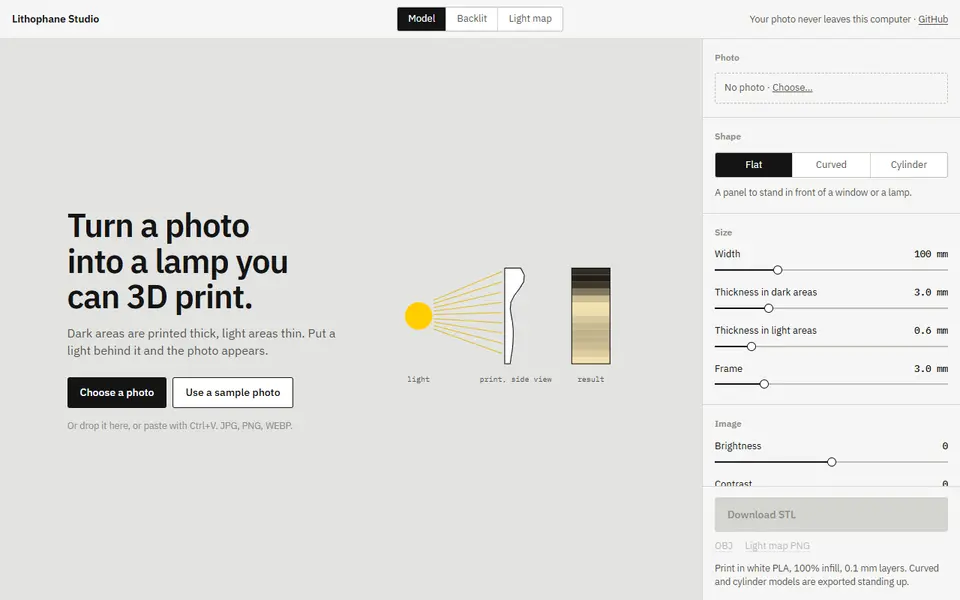Switch to the Backlit view tab
Image resolution: width=960 pixels, height=600 pixels.
(x=471, y=19)
